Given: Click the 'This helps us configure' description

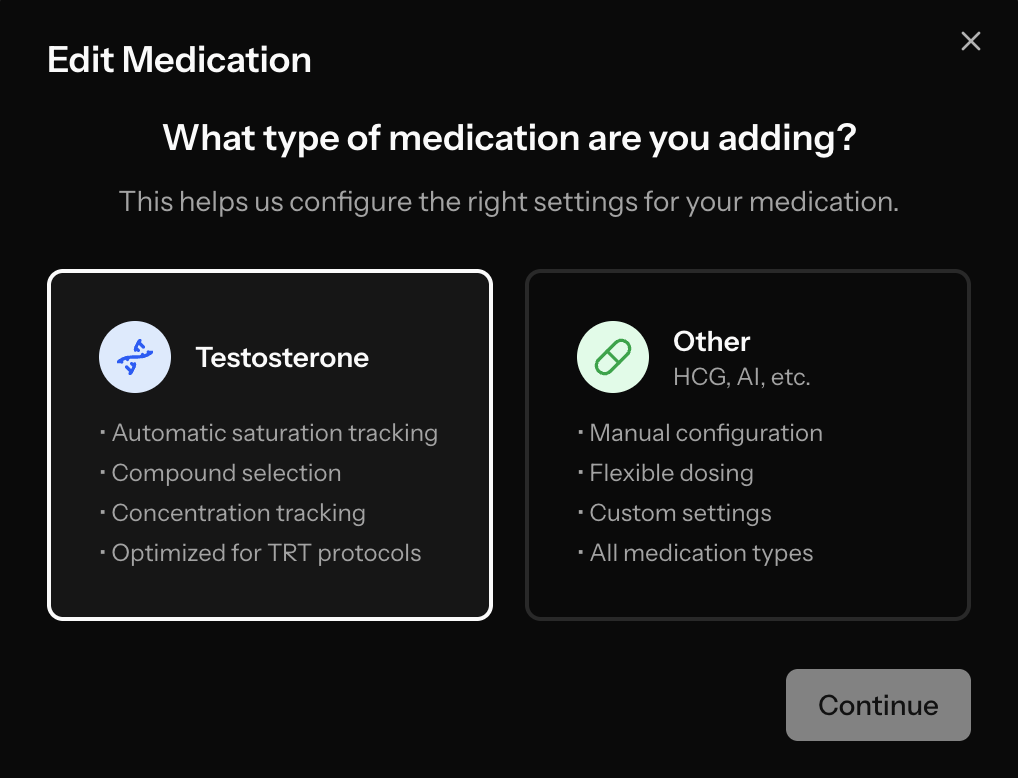Looking at the screenshot, I should (509, 201).
